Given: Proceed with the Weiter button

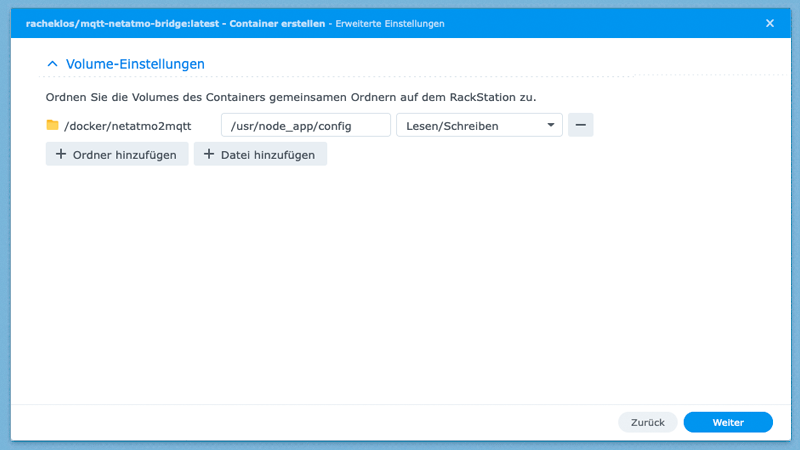Looking at the screenshot, I should [x=728, y=422].
